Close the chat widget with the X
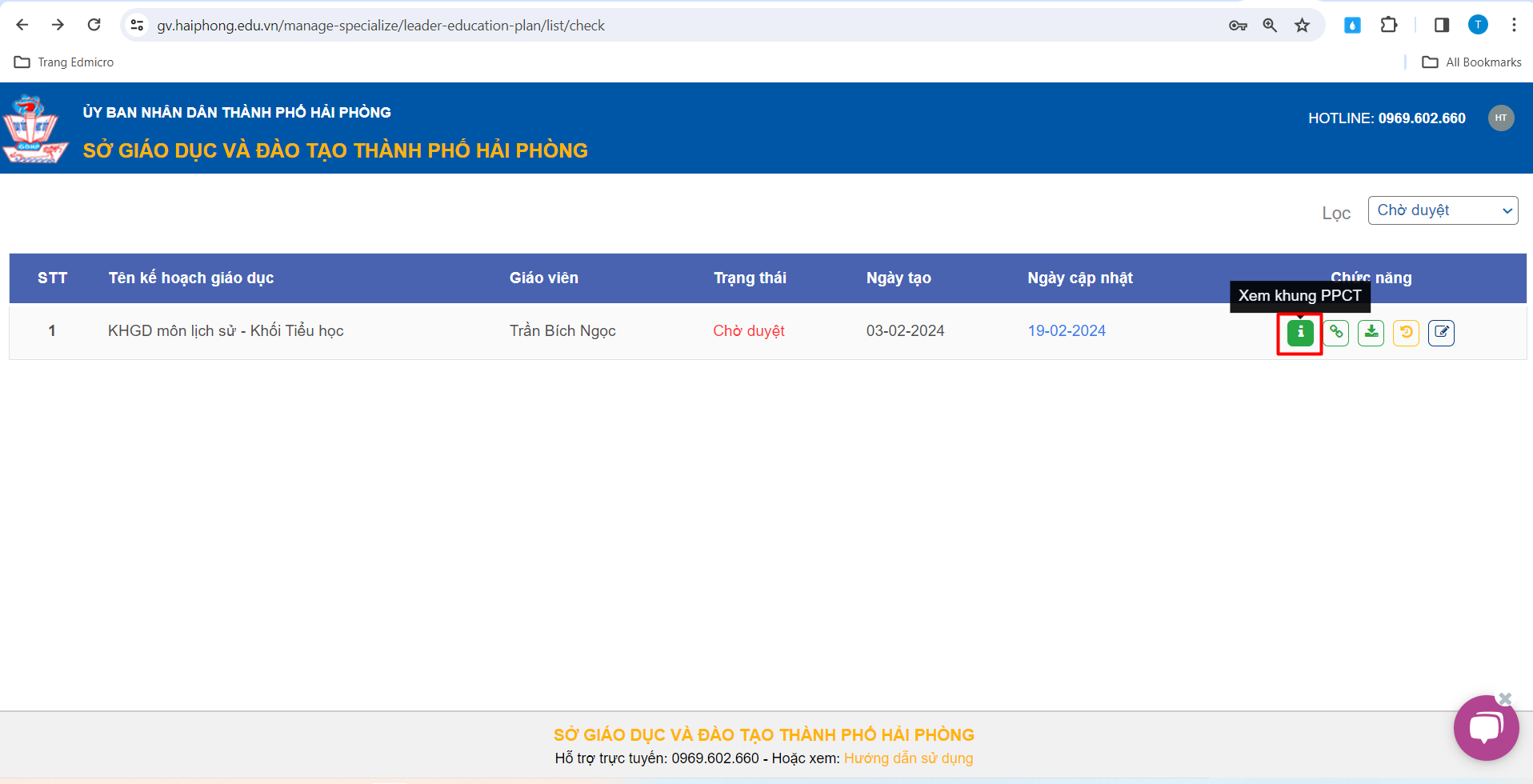 1505,698
